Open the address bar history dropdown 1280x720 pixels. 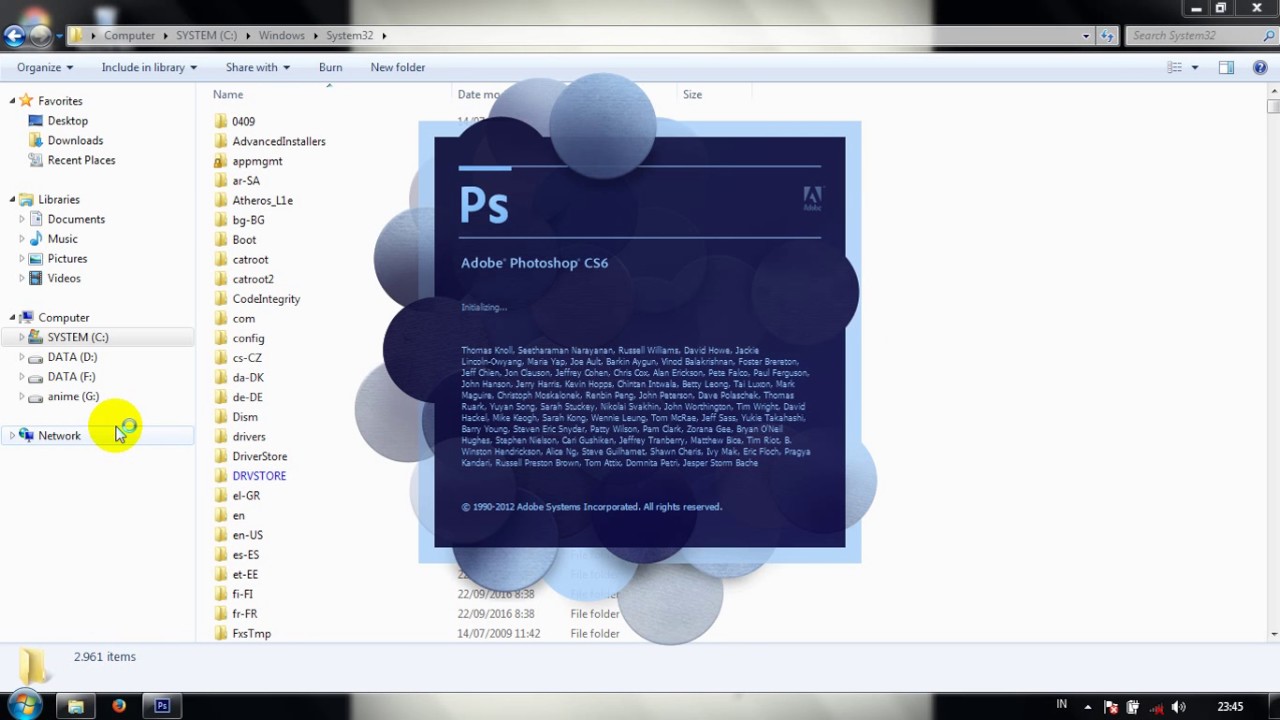pyautogui.click(x=1086, y=36)
